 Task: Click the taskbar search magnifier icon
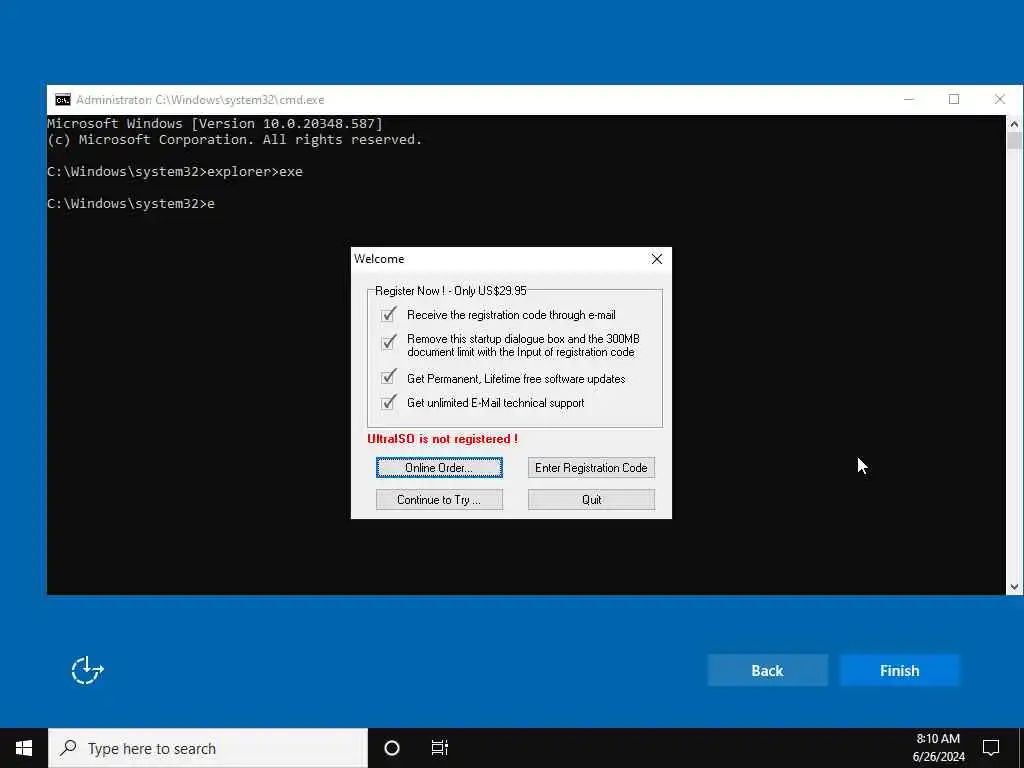coord(68,748)
